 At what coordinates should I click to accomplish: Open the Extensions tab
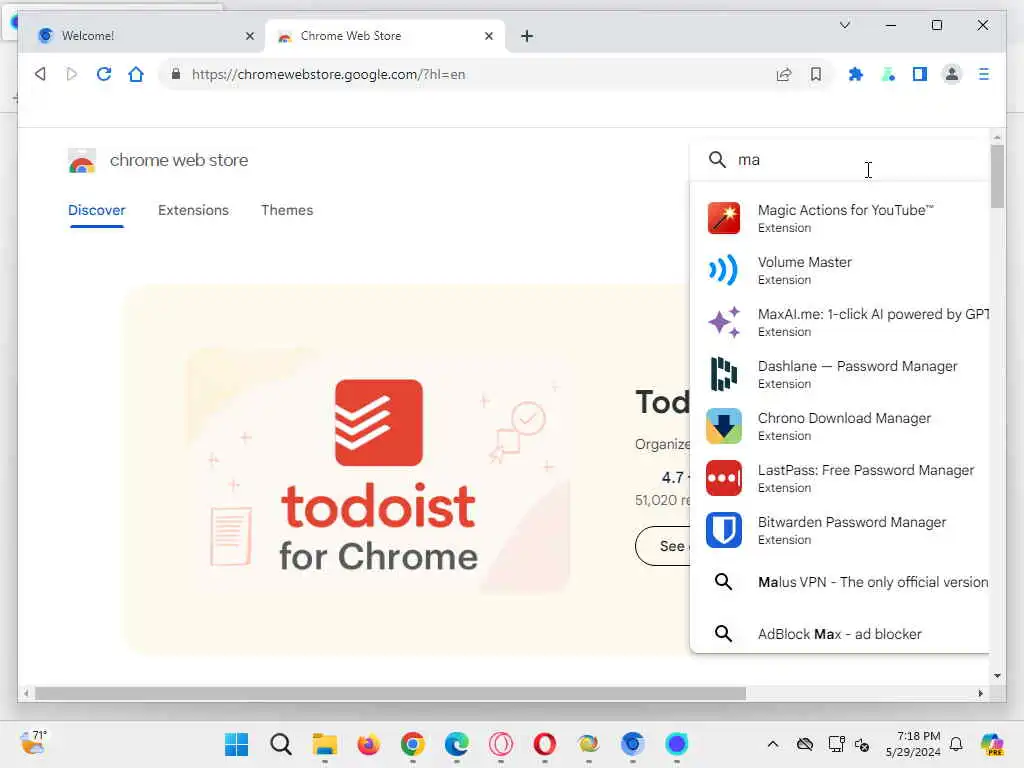(x=193, y=210)
